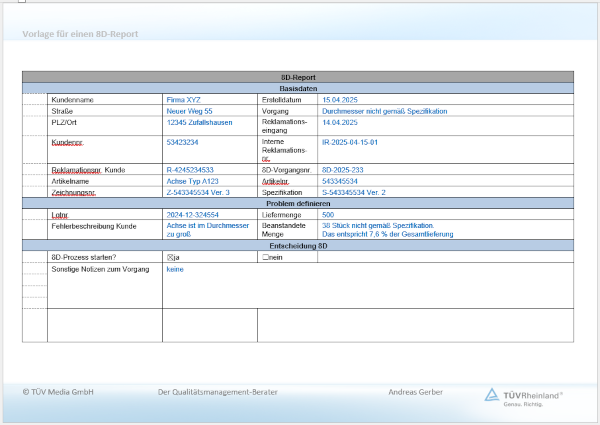
Task: Uncheck the 'ja' checkbox
Action: pyautogui.click(x=169, y=257)
